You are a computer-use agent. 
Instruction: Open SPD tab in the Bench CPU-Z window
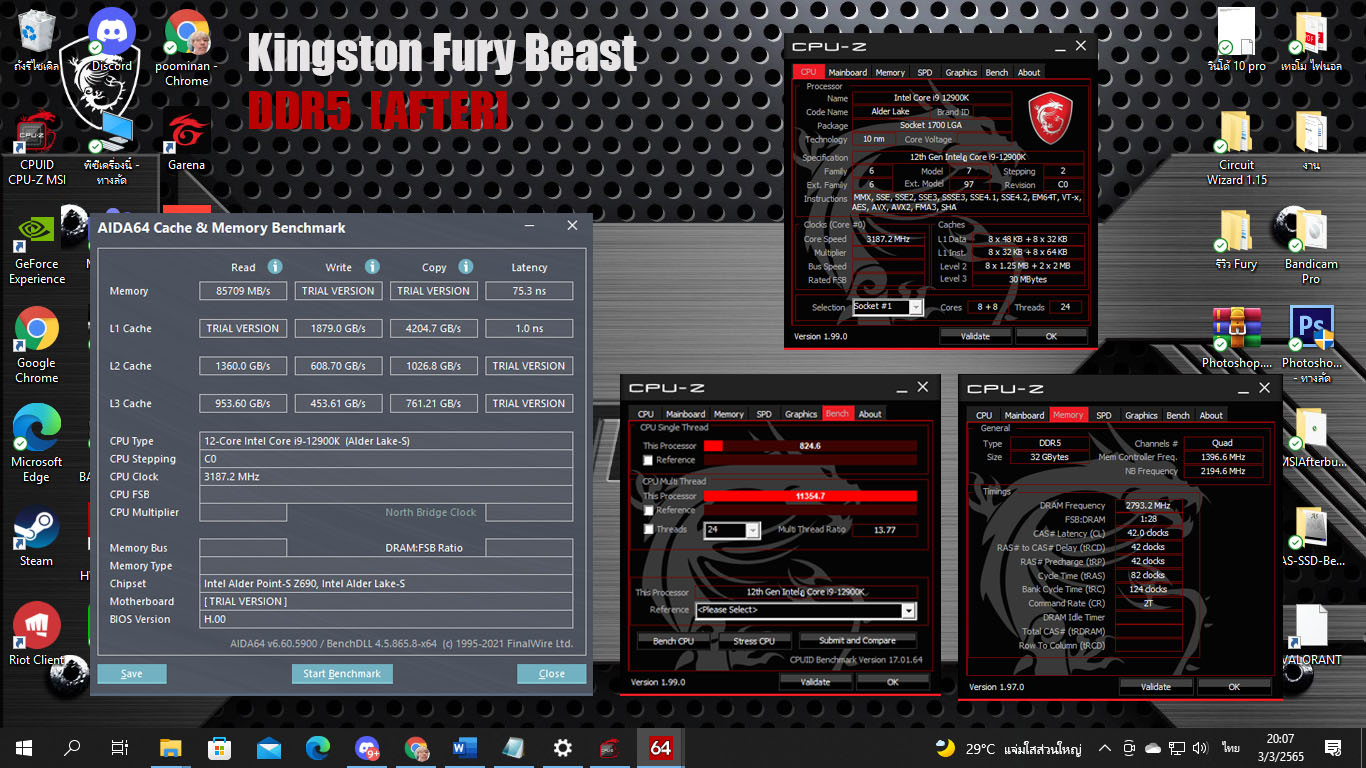(764, 414)
